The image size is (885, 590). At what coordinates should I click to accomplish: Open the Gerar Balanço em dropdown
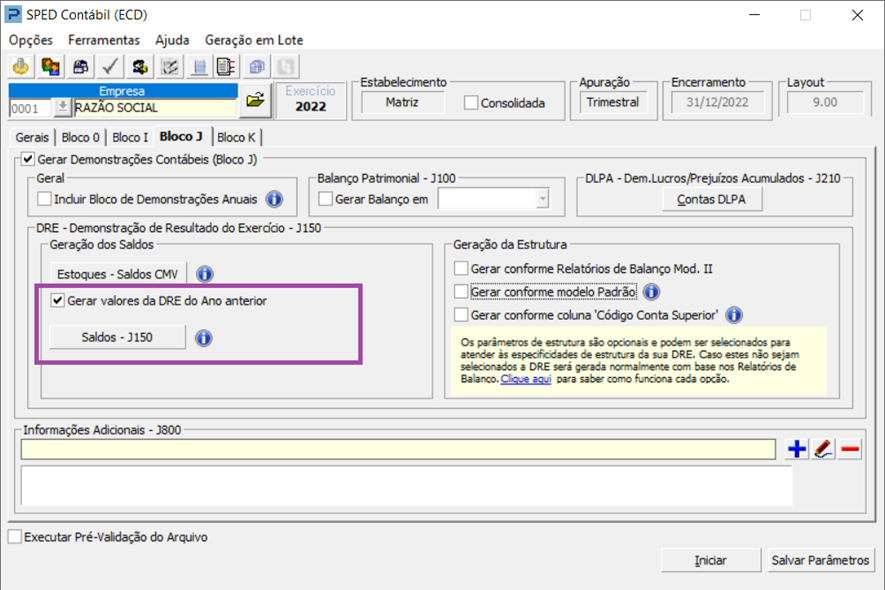pos(542,200)
